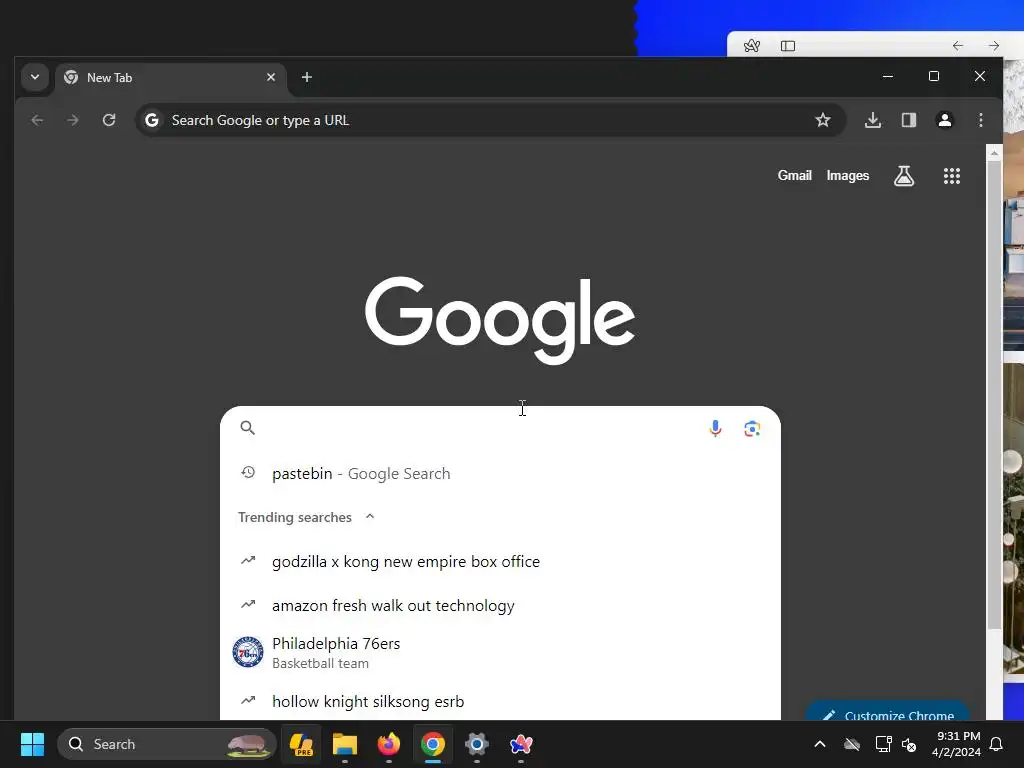1024x768 pixels.
Task: Open clock and date 9:31 PM
Action: [x=956, y=744]
